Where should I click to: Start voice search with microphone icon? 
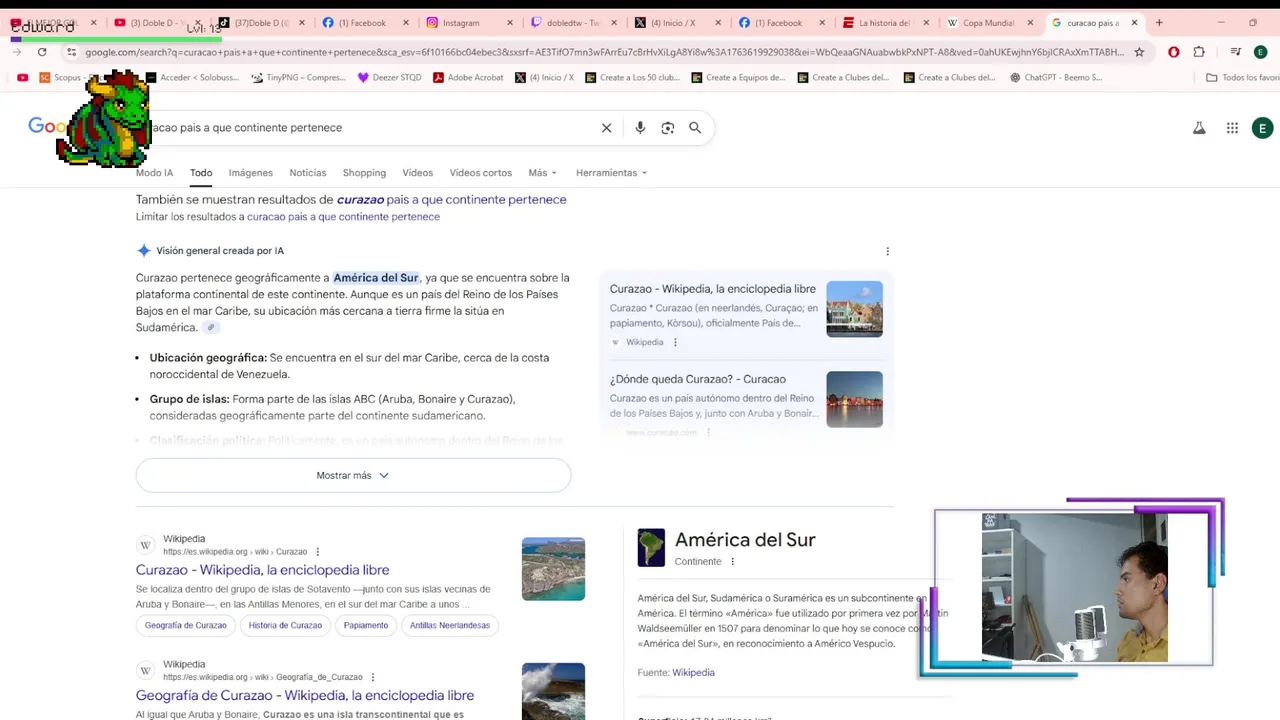(640, 128)
